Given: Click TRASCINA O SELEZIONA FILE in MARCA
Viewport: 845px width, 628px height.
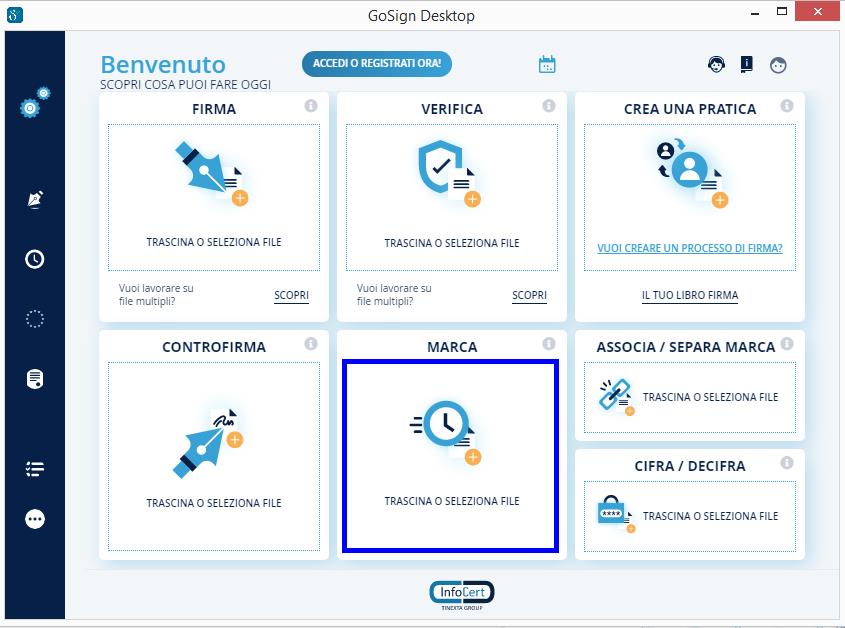Looking at the screenshot, I should [x=452, y=501].
